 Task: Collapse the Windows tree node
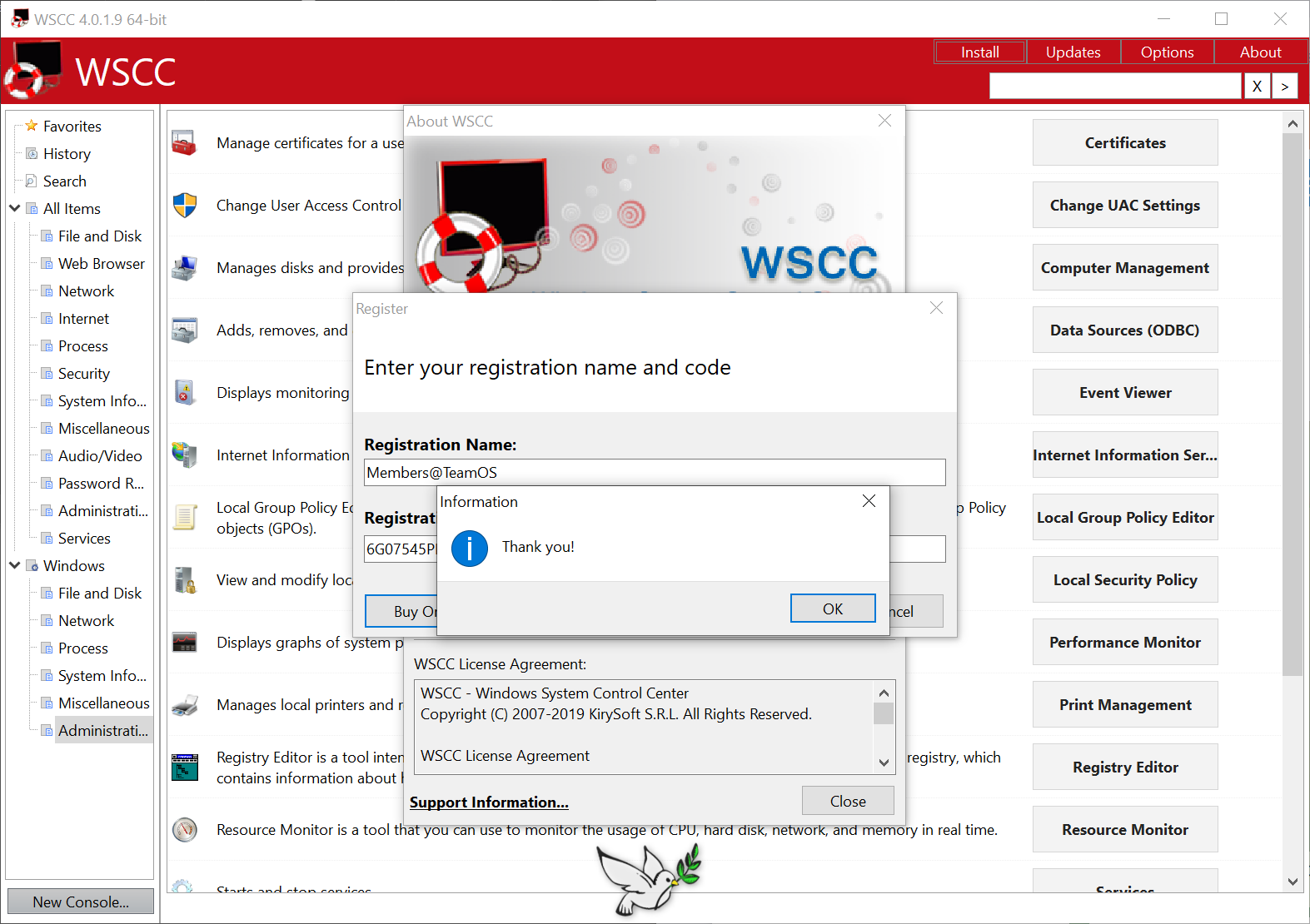(14, 565)
